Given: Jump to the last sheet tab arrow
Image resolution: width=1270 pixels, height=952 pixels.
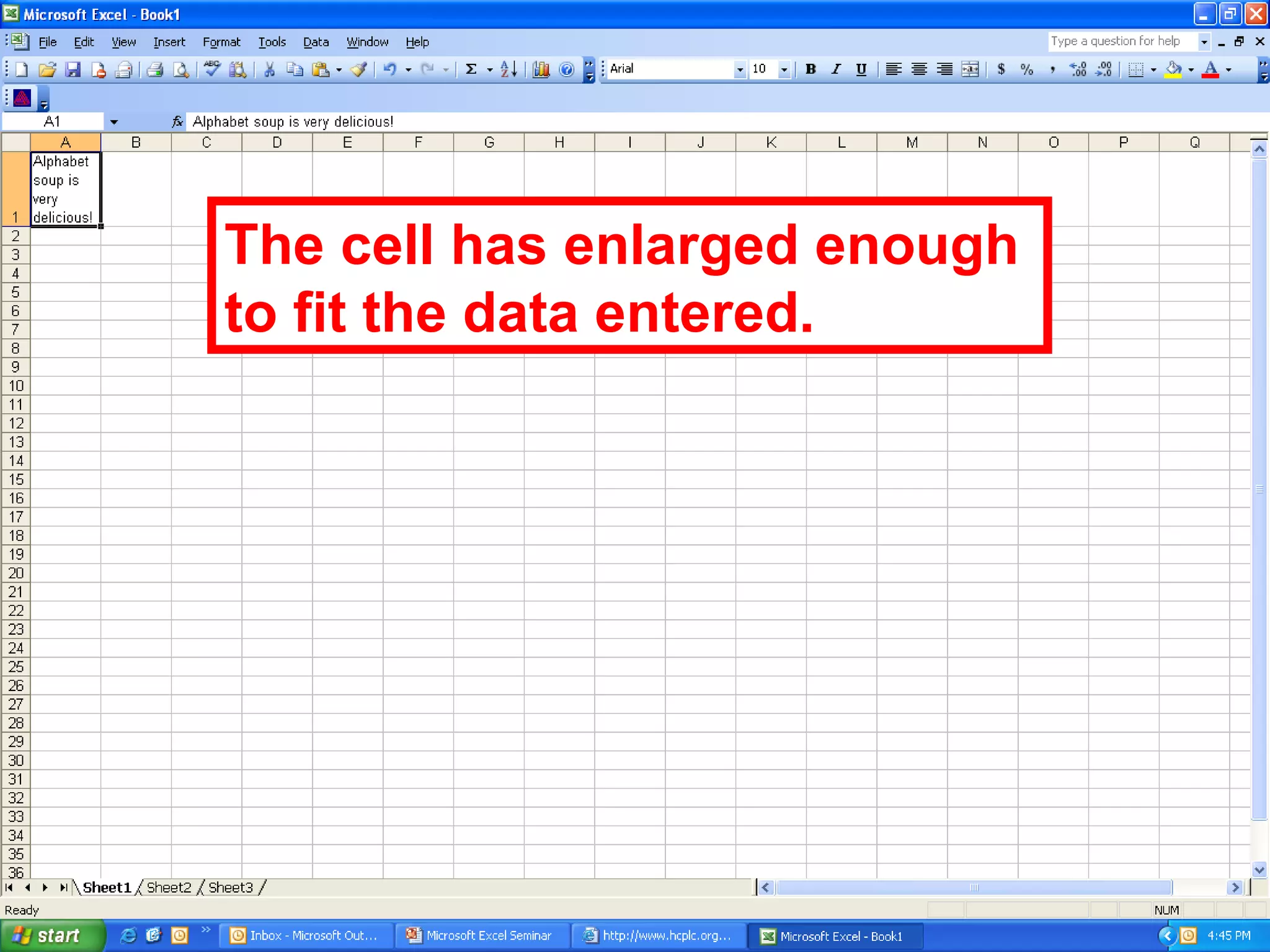Looking at the screenshot, I should 63,888.
